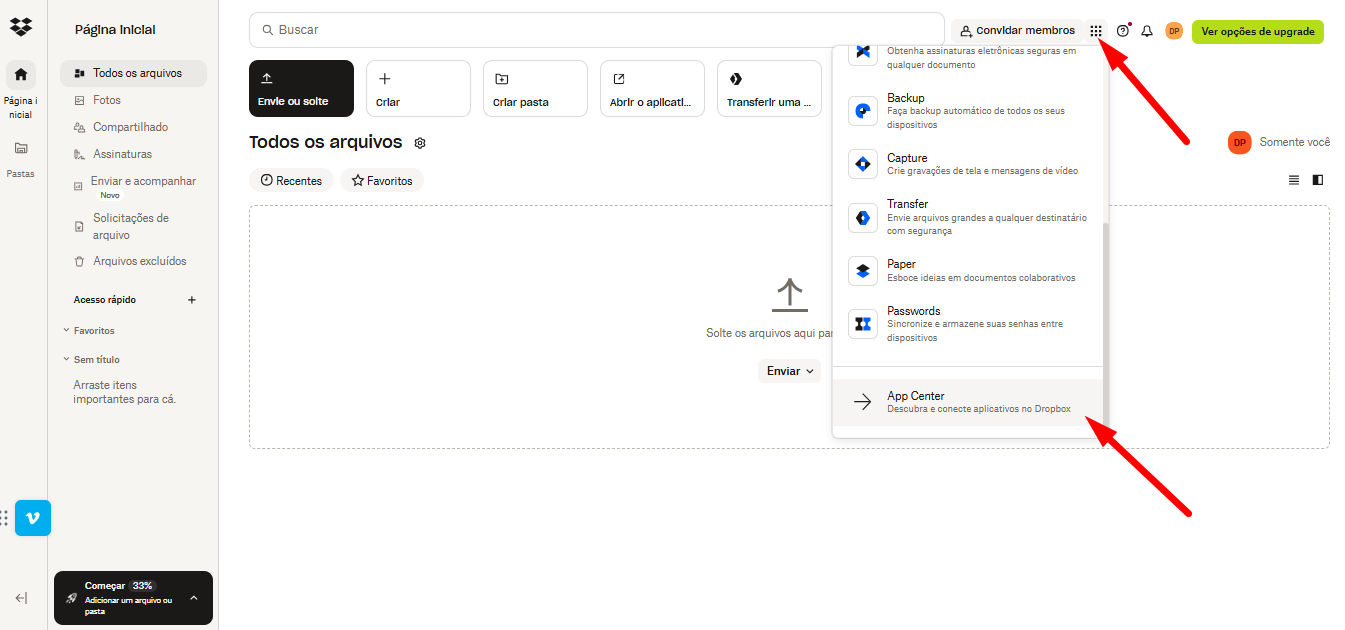Image resolution: width=1345 pixels, height=630 pixels.
Task: Click the rocket icon in Começar card
Action: (72, 598)
